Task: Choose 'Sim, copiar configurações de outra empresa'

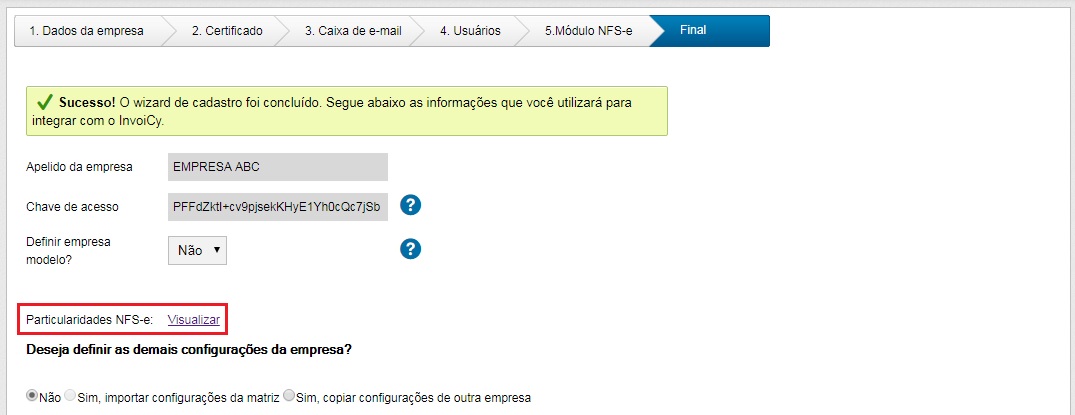Action: 290,396
